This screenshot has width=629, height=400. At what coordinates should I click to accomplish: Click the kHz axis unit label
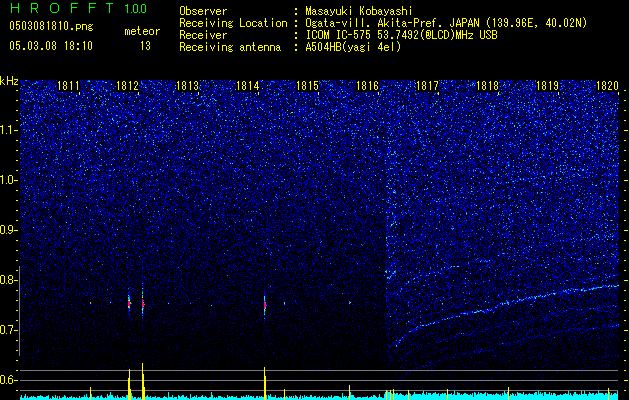pos(9,81)
